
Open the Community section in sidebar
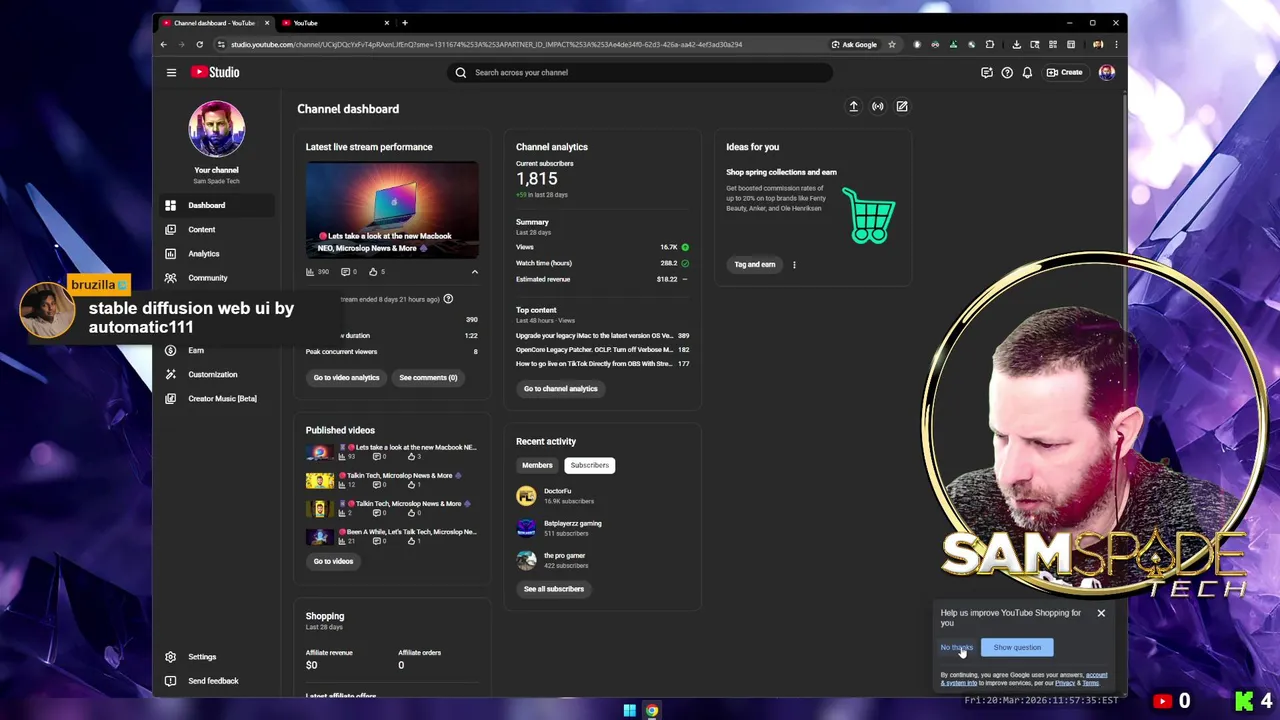click(x=217, y=277)
